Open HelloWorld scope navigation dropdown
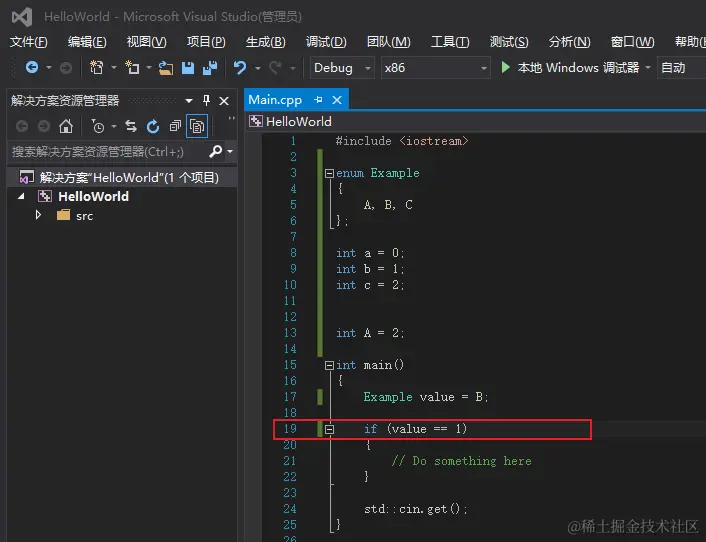The height and width of the screenshot is (542, 706). click(x=477, y=122)
